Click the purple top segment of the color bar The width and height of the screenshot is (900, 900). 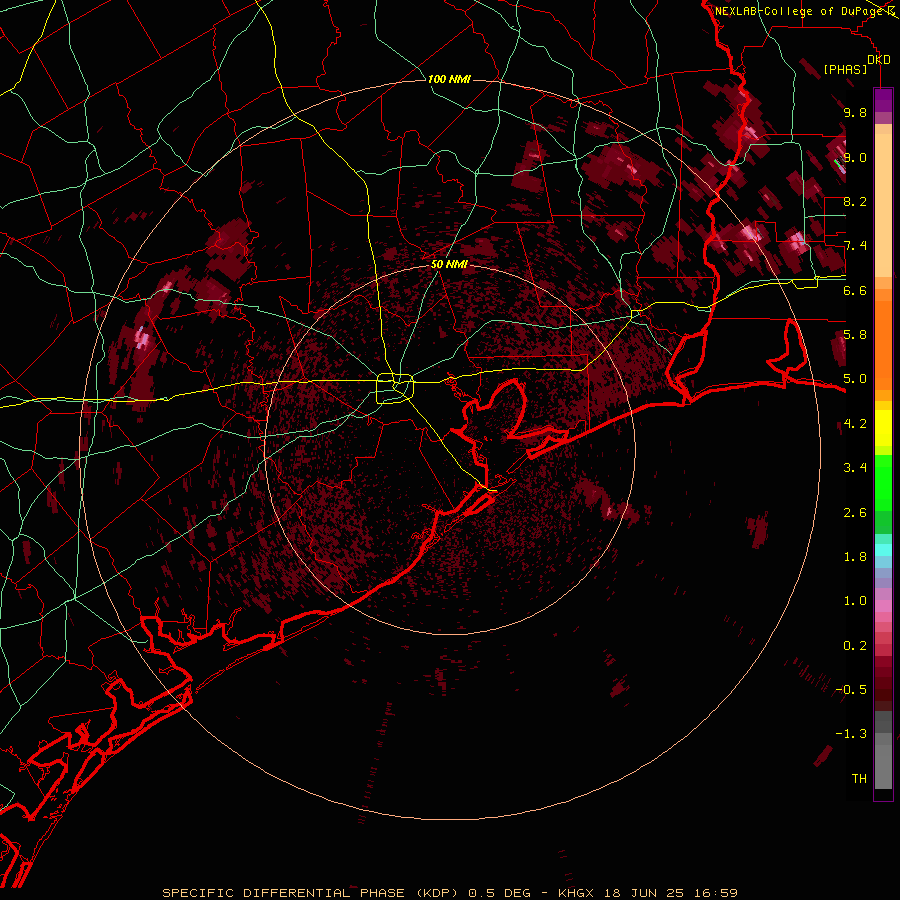(883, 101)
